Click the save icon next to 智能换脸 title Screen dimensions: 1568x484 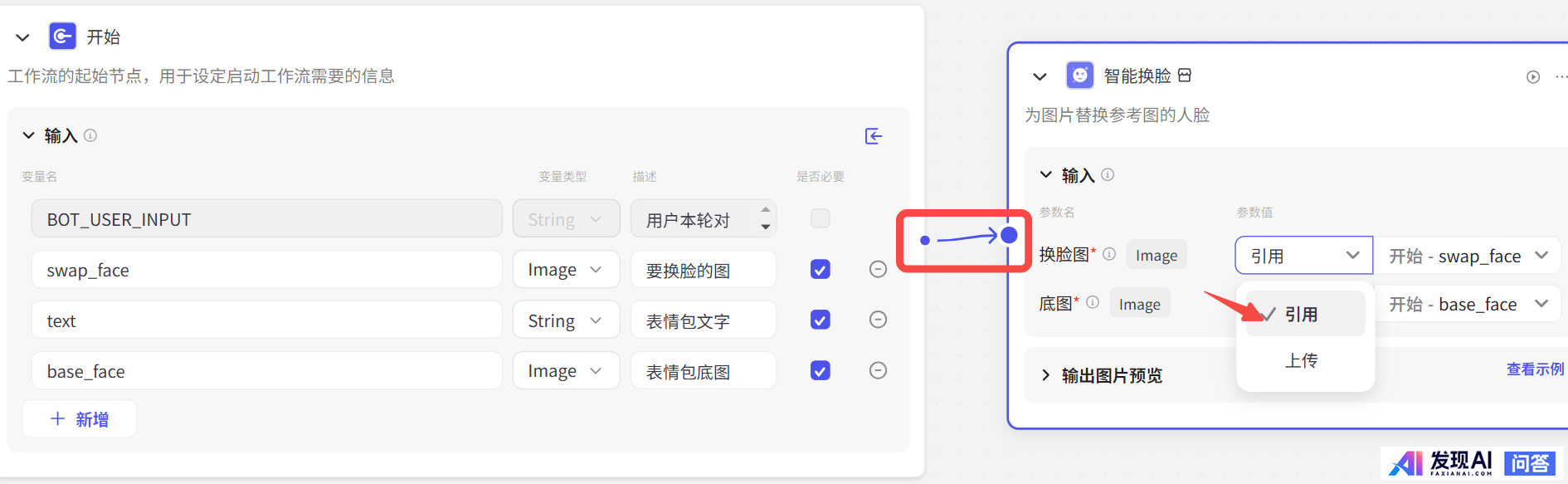(1185, 76)
